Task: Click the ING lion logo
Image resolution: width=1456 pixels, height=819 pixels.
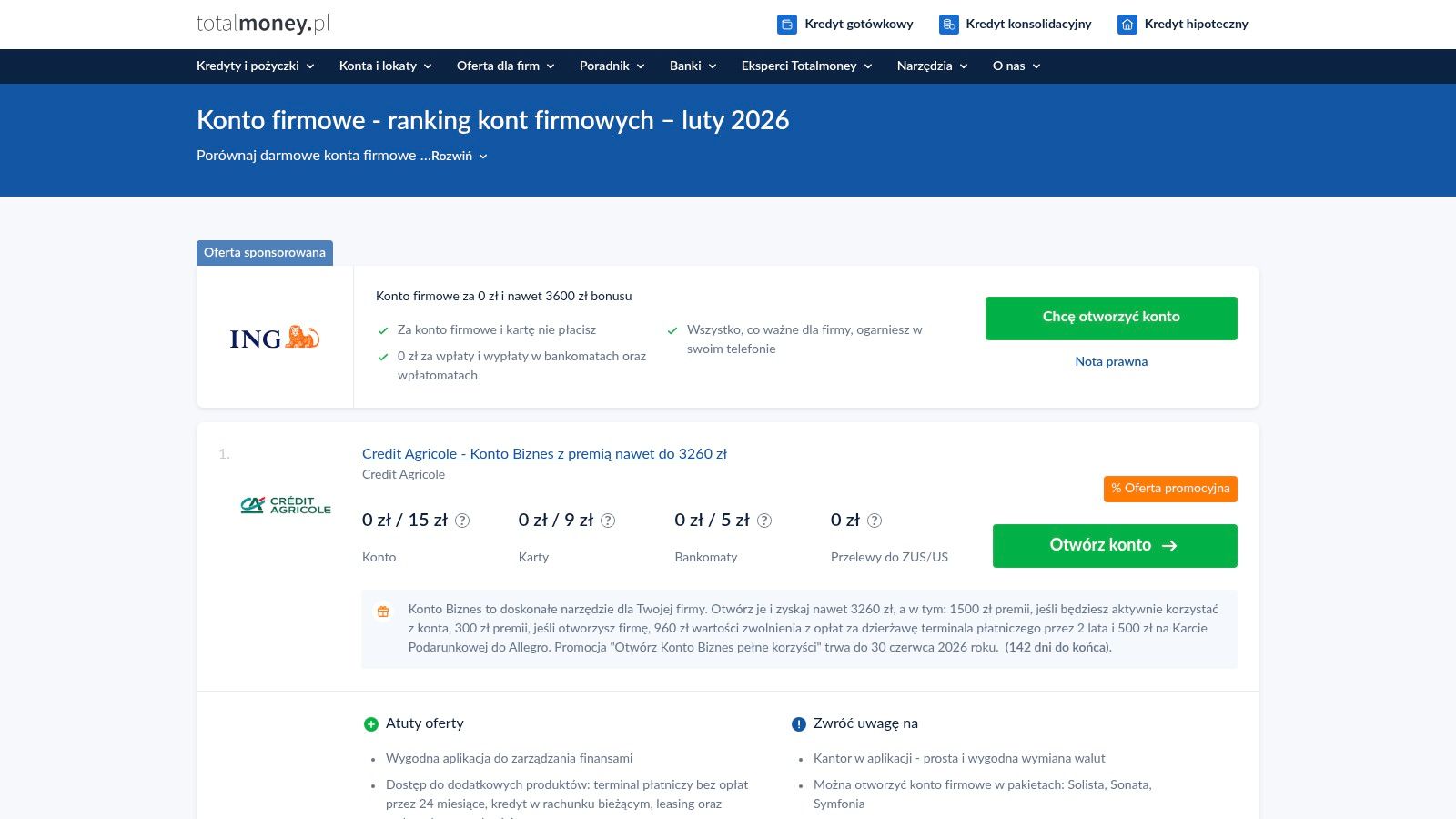Action: (275, 338)
